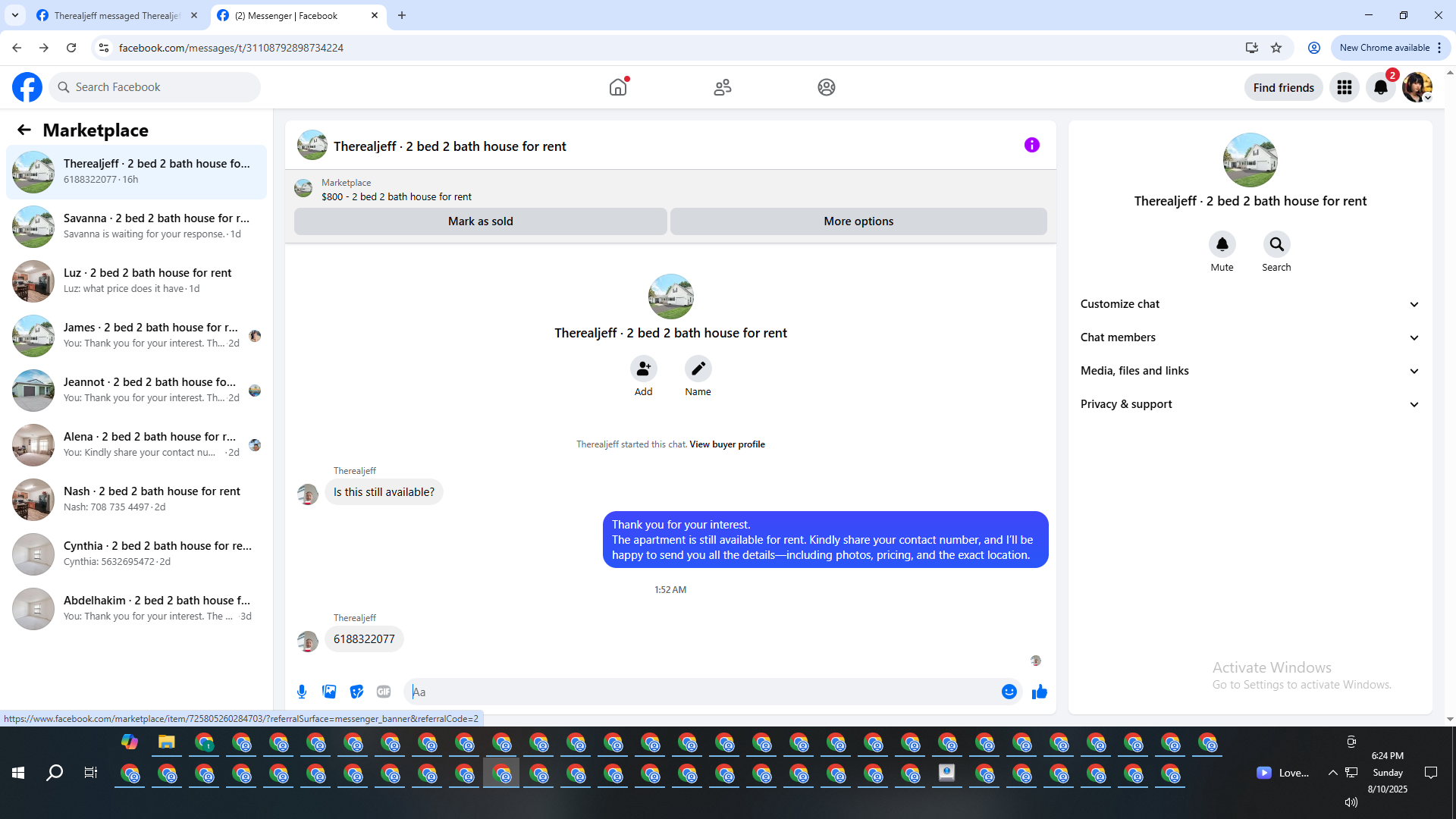The image size is (1456, 819).
Task: Search in conversation using magnifier icon
Action: pyautogui.click(x=1276, y=244)
